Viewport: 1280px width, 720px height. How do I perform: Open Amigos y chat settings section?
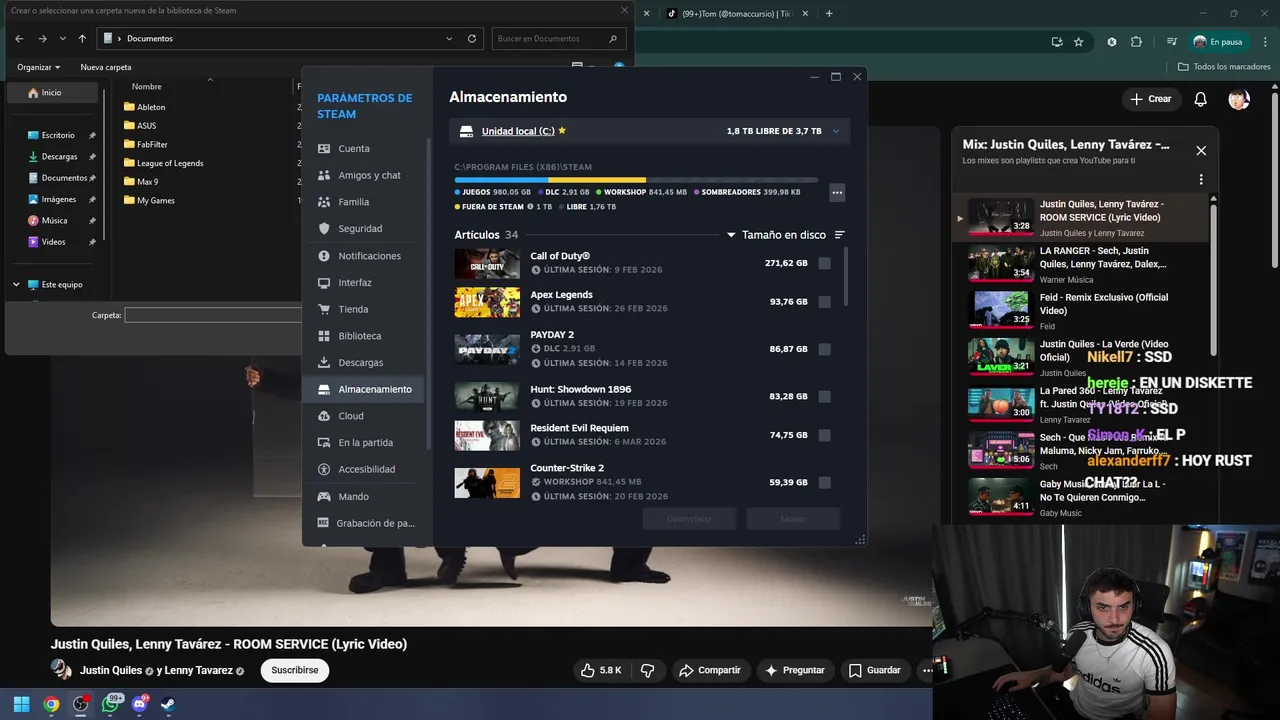pyautogui.click(x=369, y=175)
